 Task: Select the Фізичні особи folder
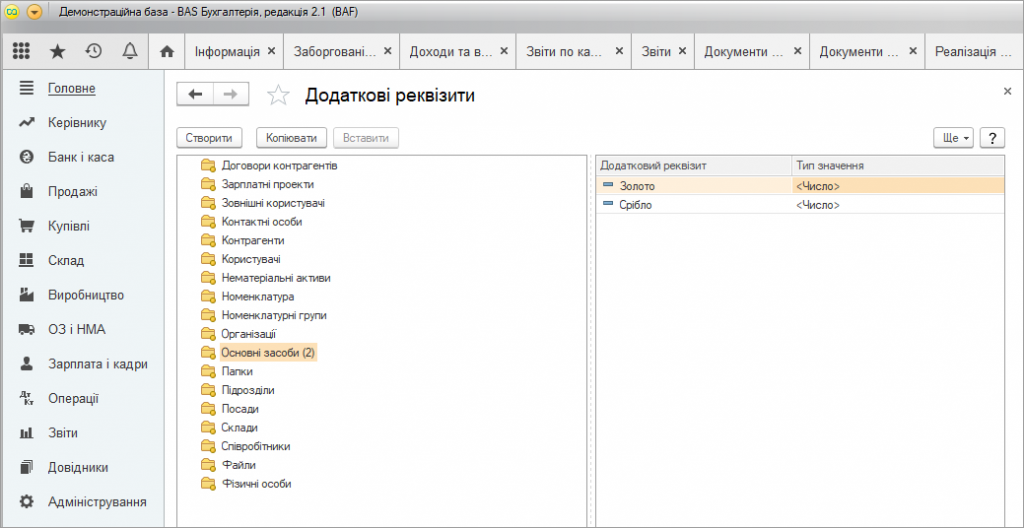[x=257, y=484]
